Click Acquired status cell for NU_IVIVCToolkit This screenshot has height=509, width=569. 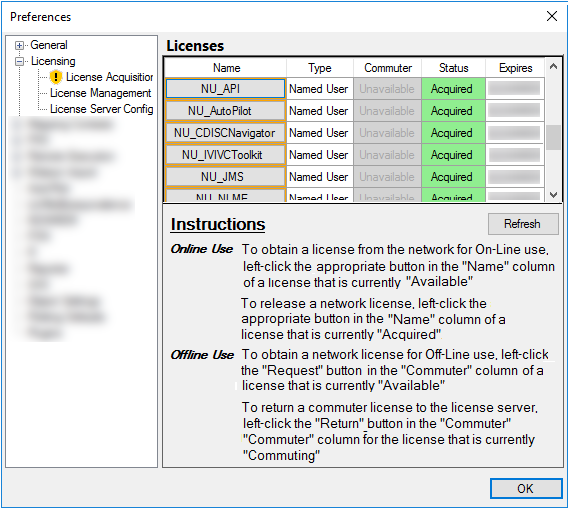pos(453,155)
